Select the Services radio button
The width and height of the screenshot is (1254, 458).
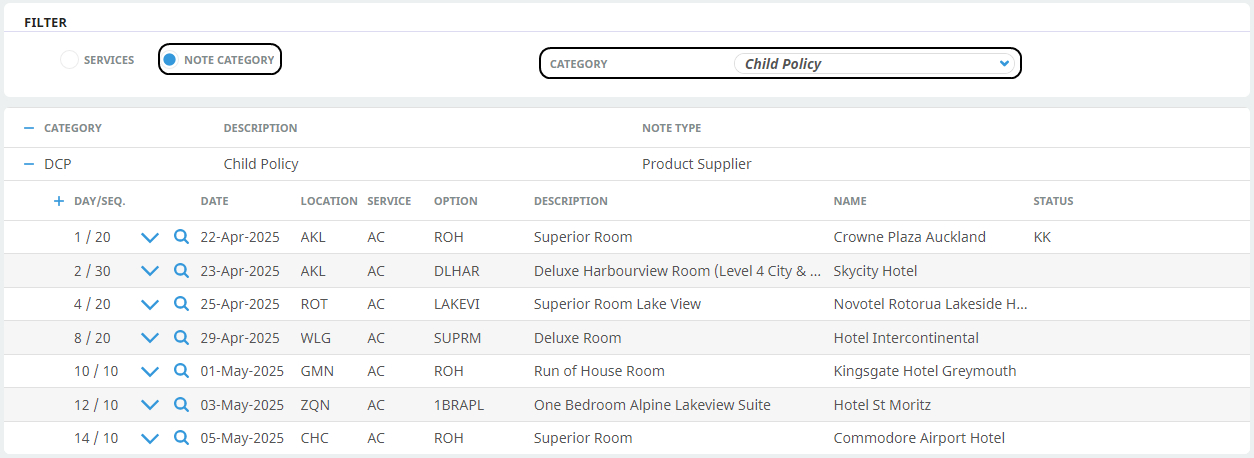69,60
